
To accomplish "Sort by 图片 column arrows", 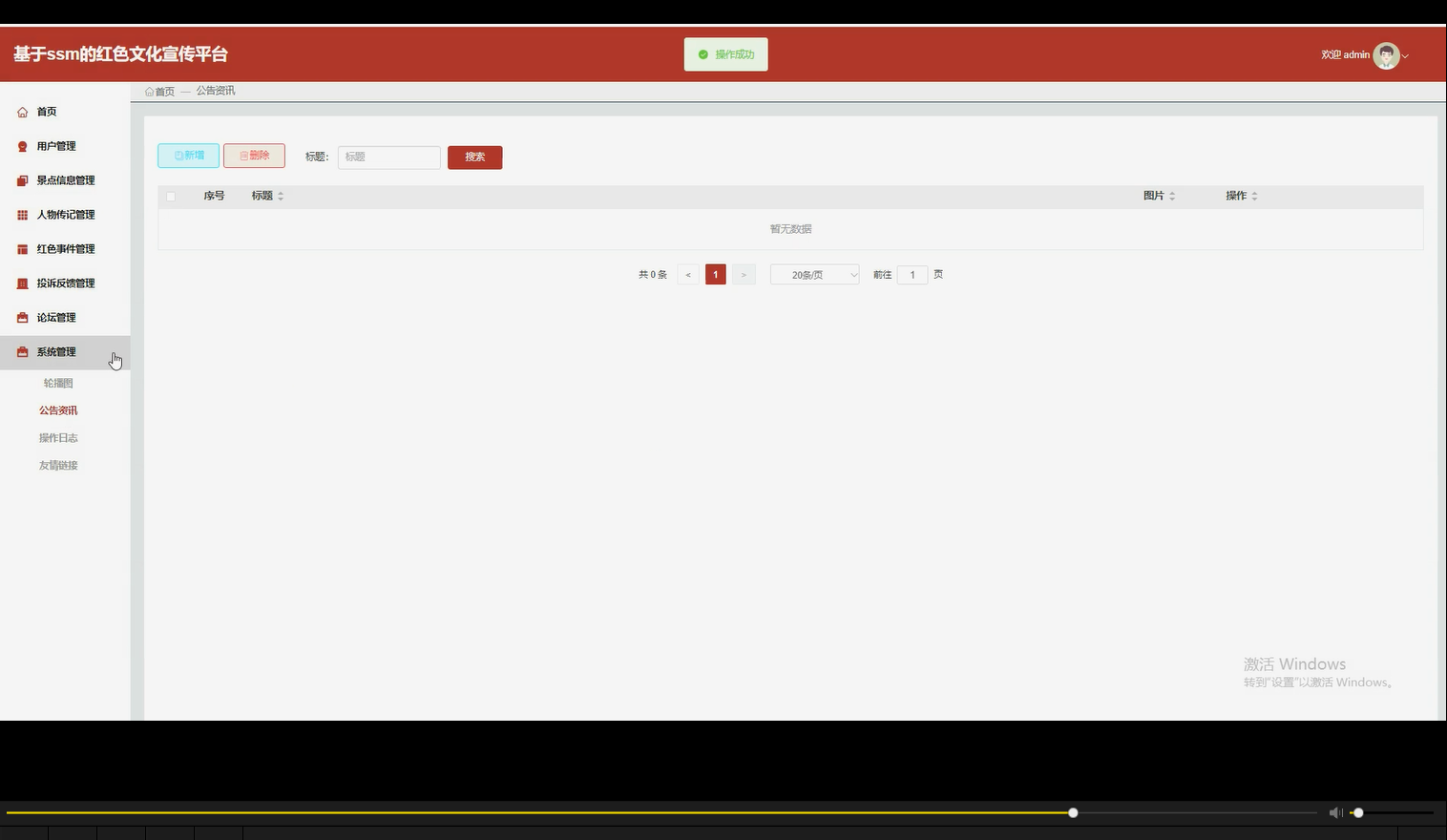I will (x=1172, y=196).
